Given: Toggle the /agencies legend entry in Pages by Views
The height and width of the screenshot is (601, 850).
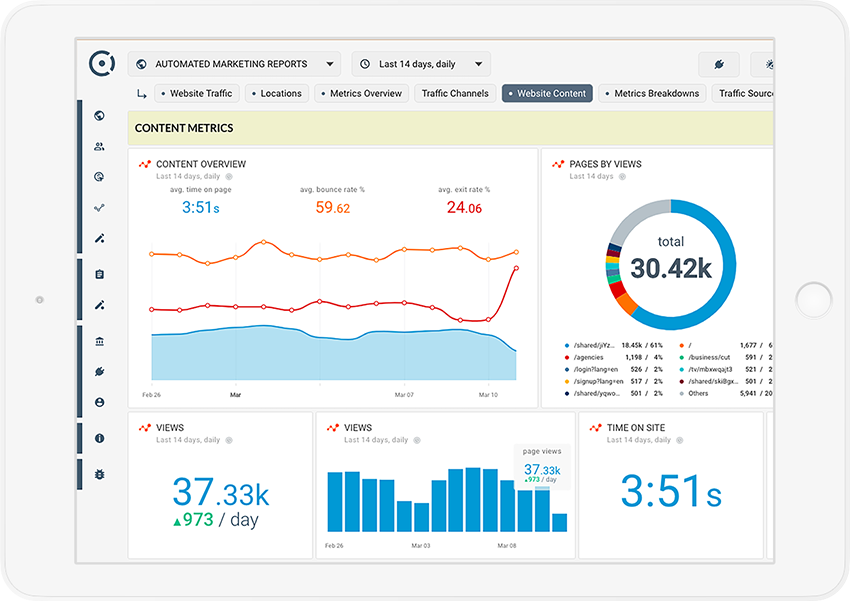Looking at the screenshot, I should tap(587, 357).
